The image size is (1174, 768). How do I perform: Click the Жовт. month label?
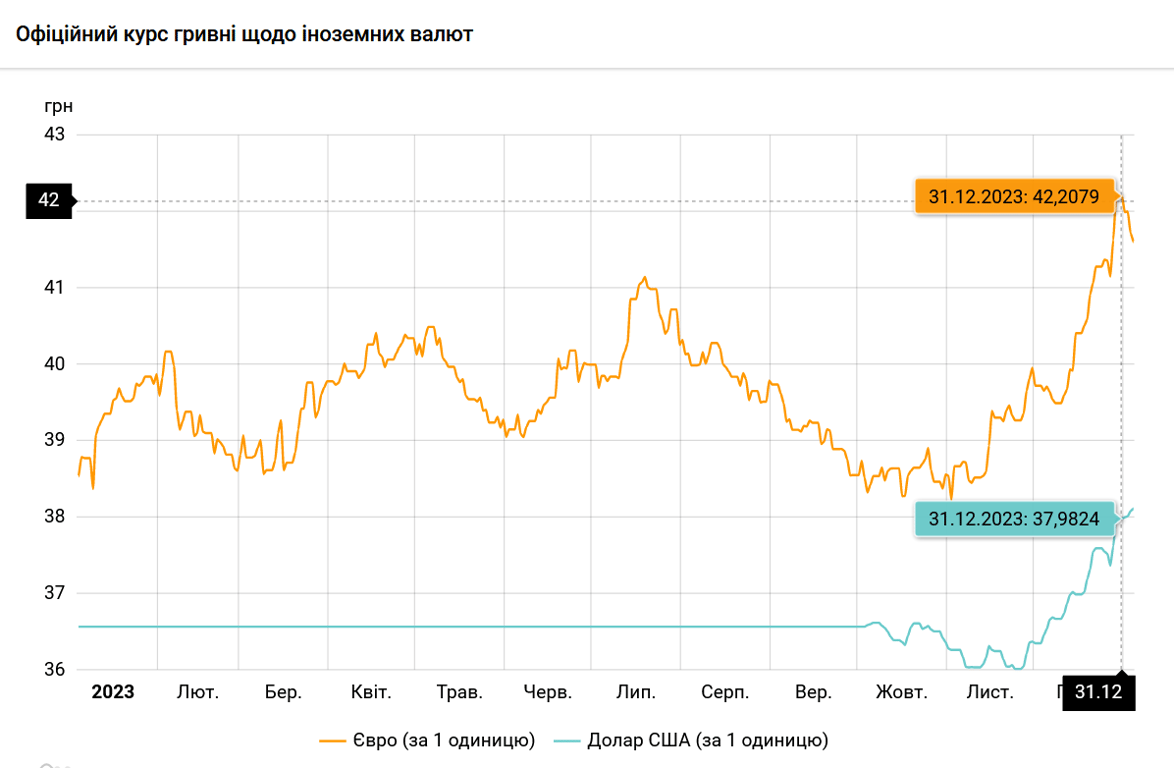(902, 692)
